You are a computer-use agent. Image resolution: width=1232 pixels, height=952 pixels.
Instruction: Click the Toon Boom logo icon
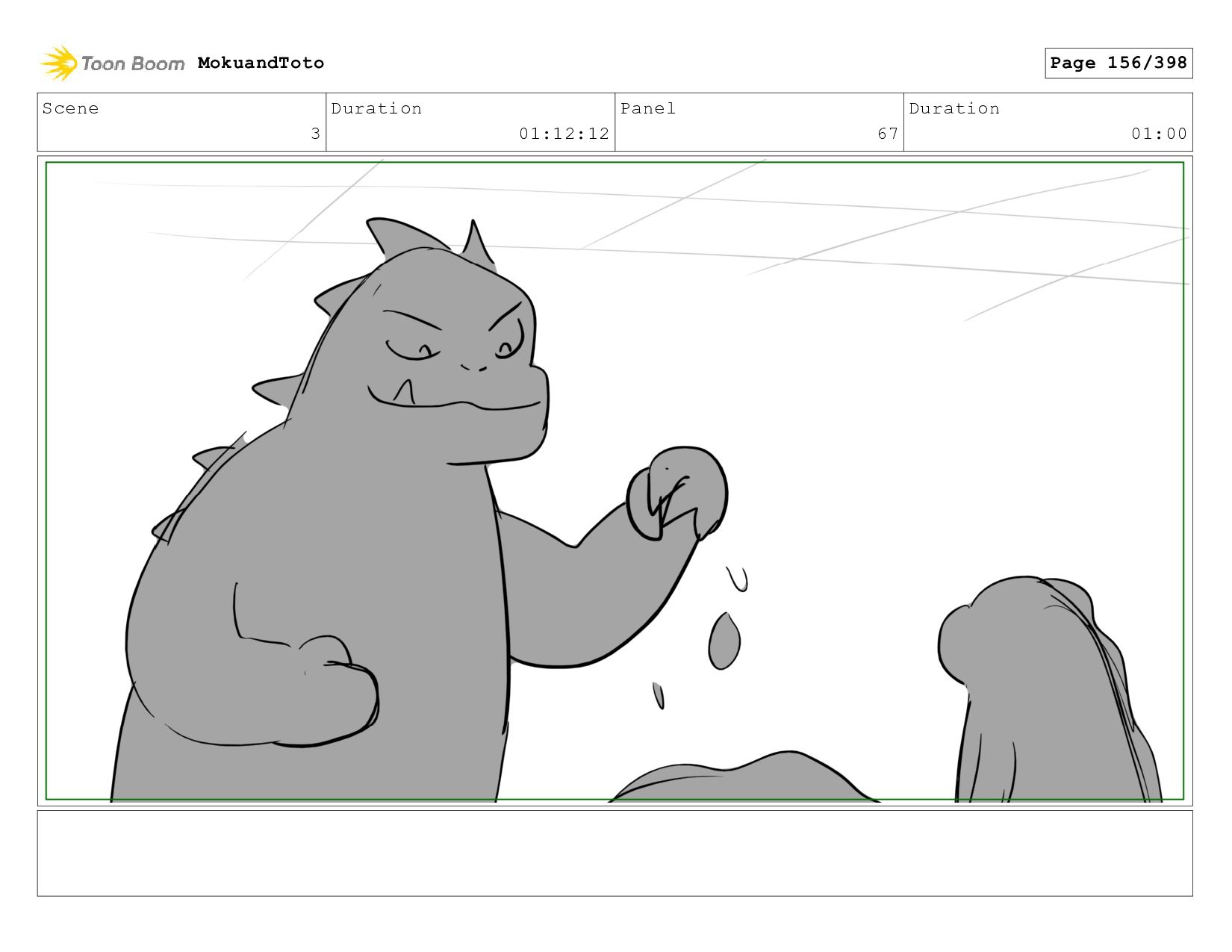tap(59, 63)
